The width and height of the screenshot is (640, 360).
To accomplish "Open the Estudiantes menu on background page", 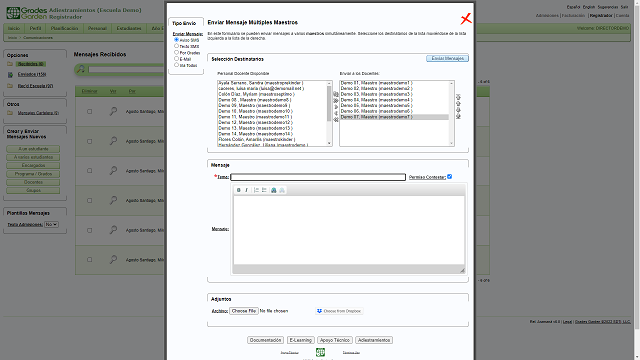I will click(x=129, y=29).
